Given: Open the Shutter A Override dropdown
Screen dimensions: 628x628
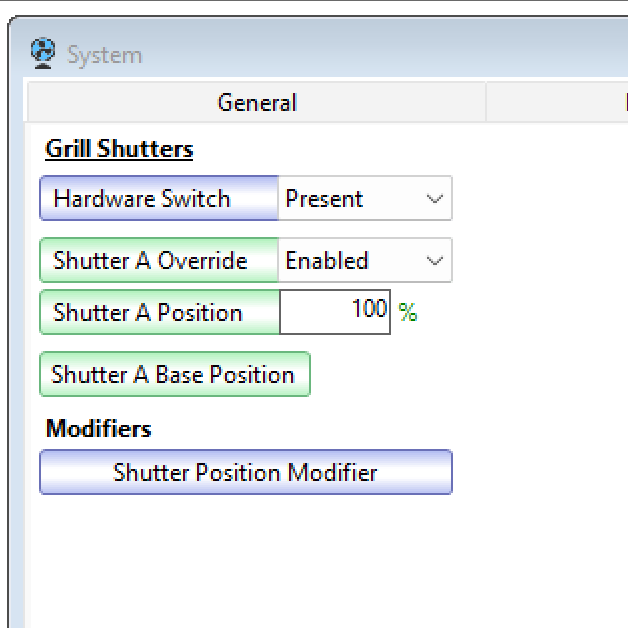Looking at the screenshot, I should click(365, 260).
